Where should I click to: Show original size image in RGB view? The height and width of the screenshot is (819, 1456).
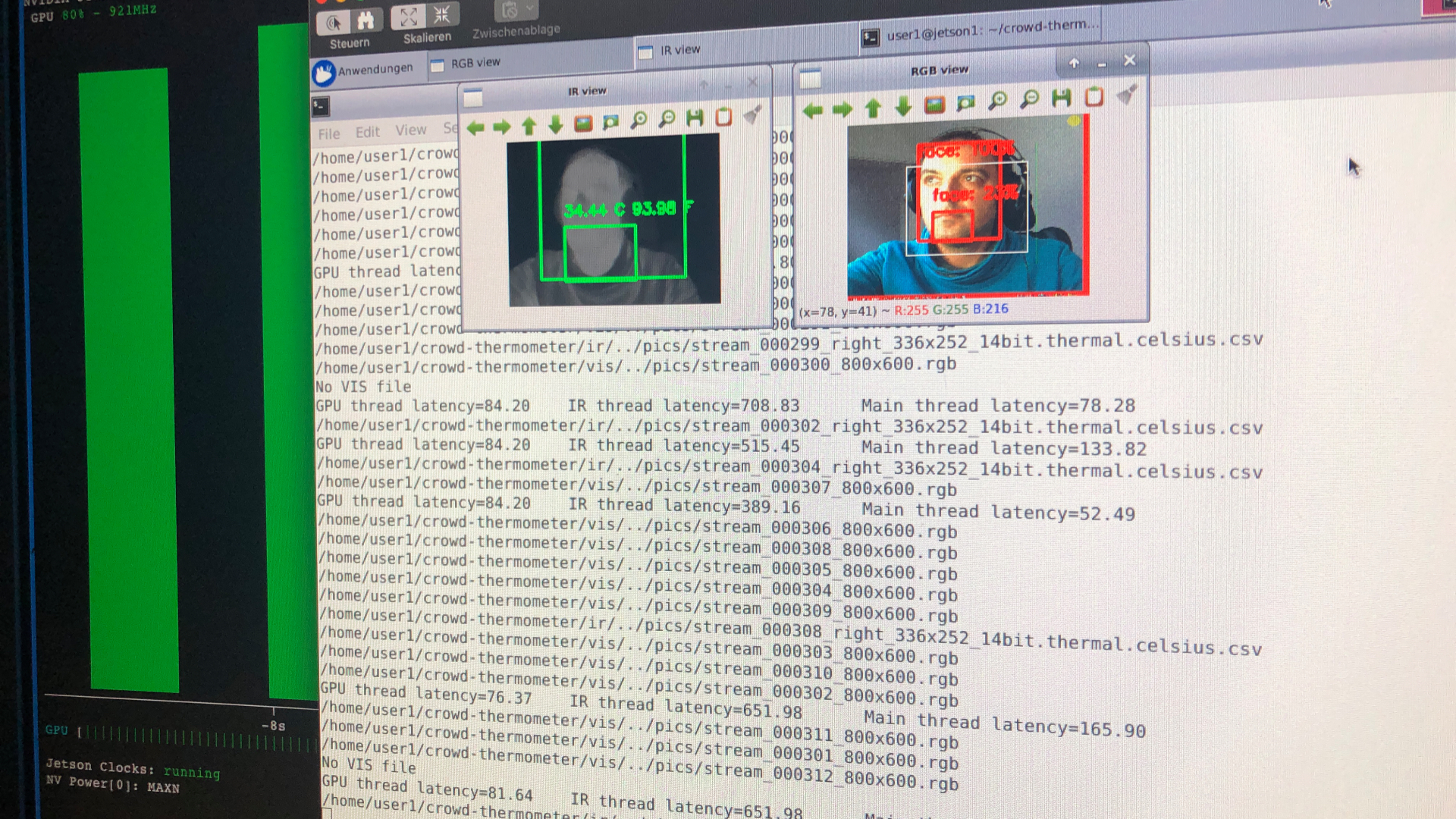[x=934, y=105]
